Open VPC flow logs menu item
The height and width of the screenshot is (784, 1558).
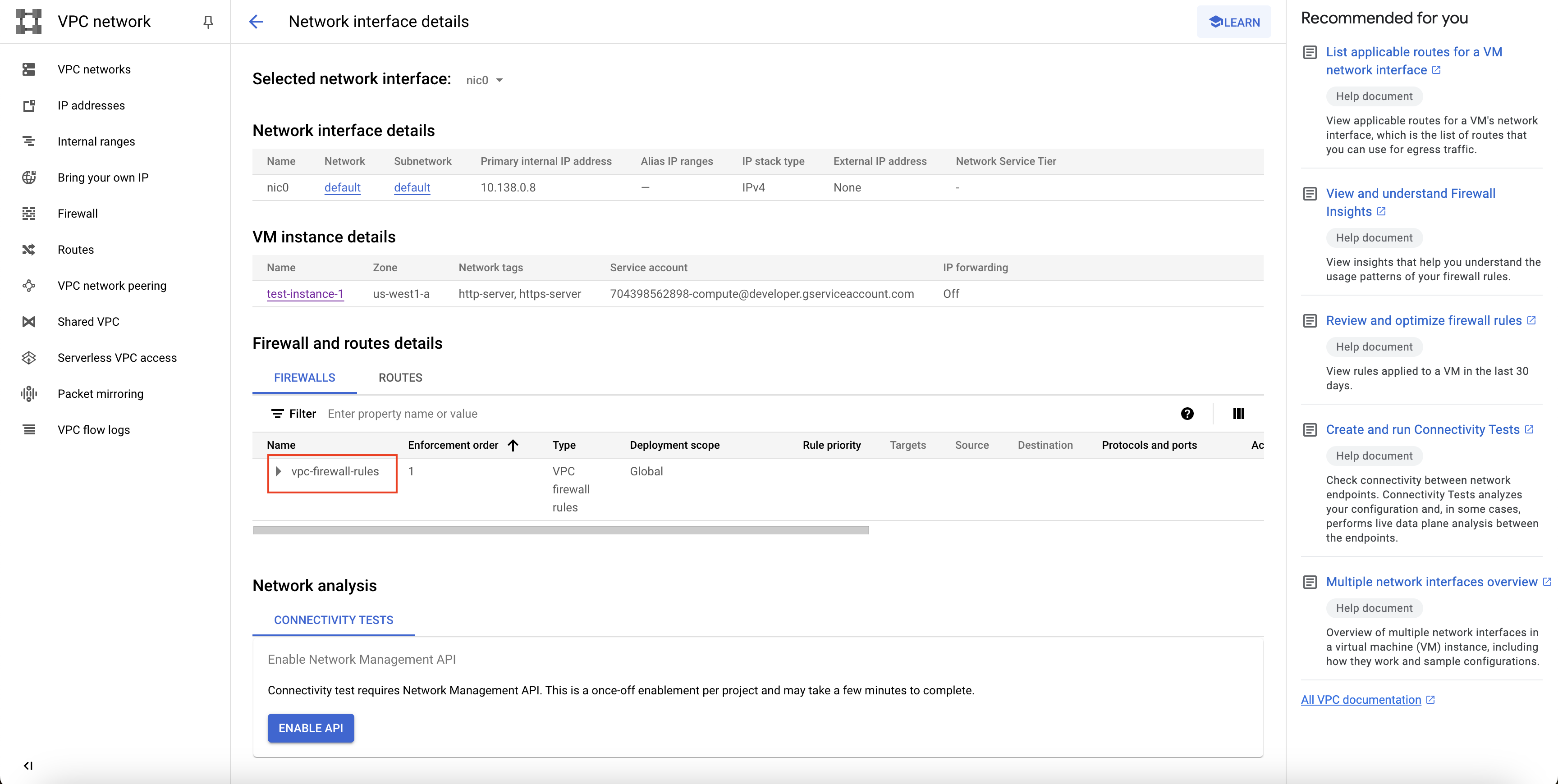tap(94, 430)
